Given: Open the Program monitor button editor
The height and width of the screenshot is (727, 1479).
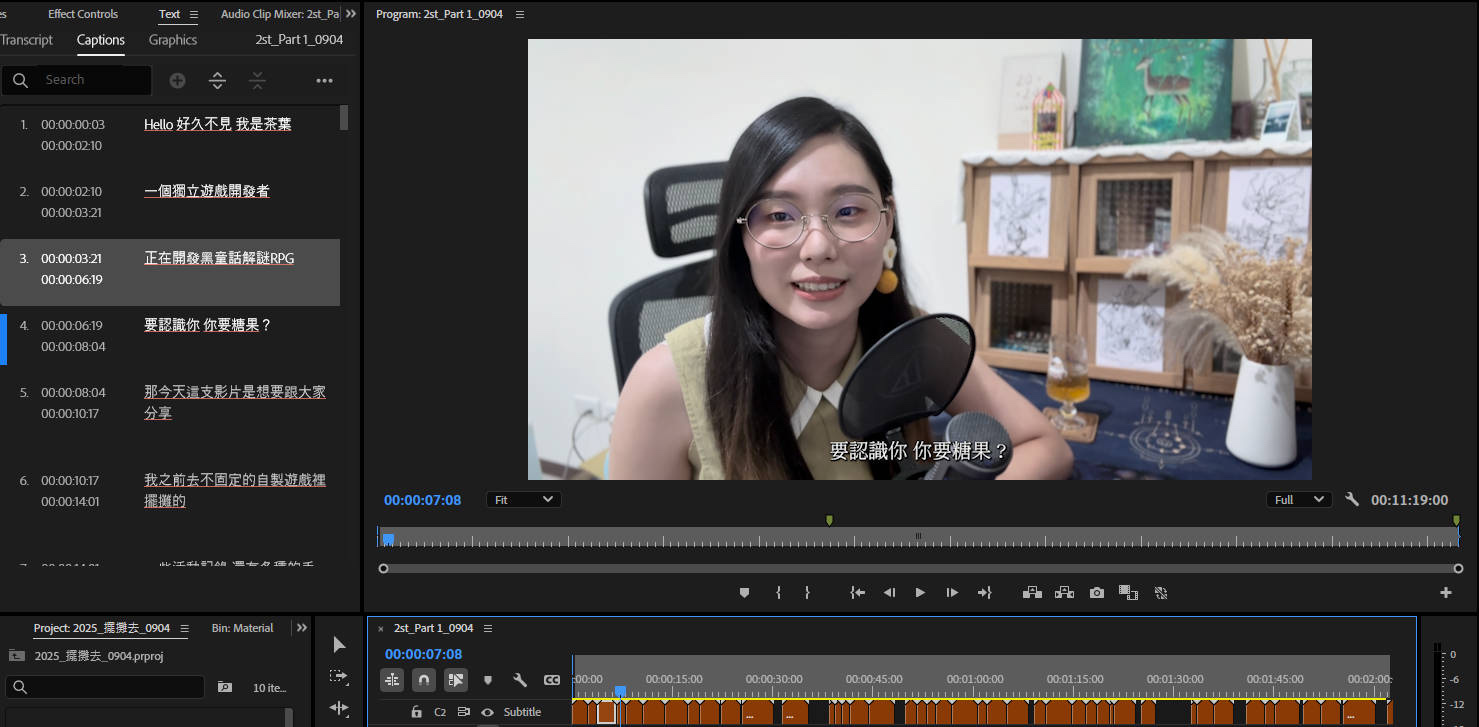Looking at the screenshot, I should click(1445, 593).
